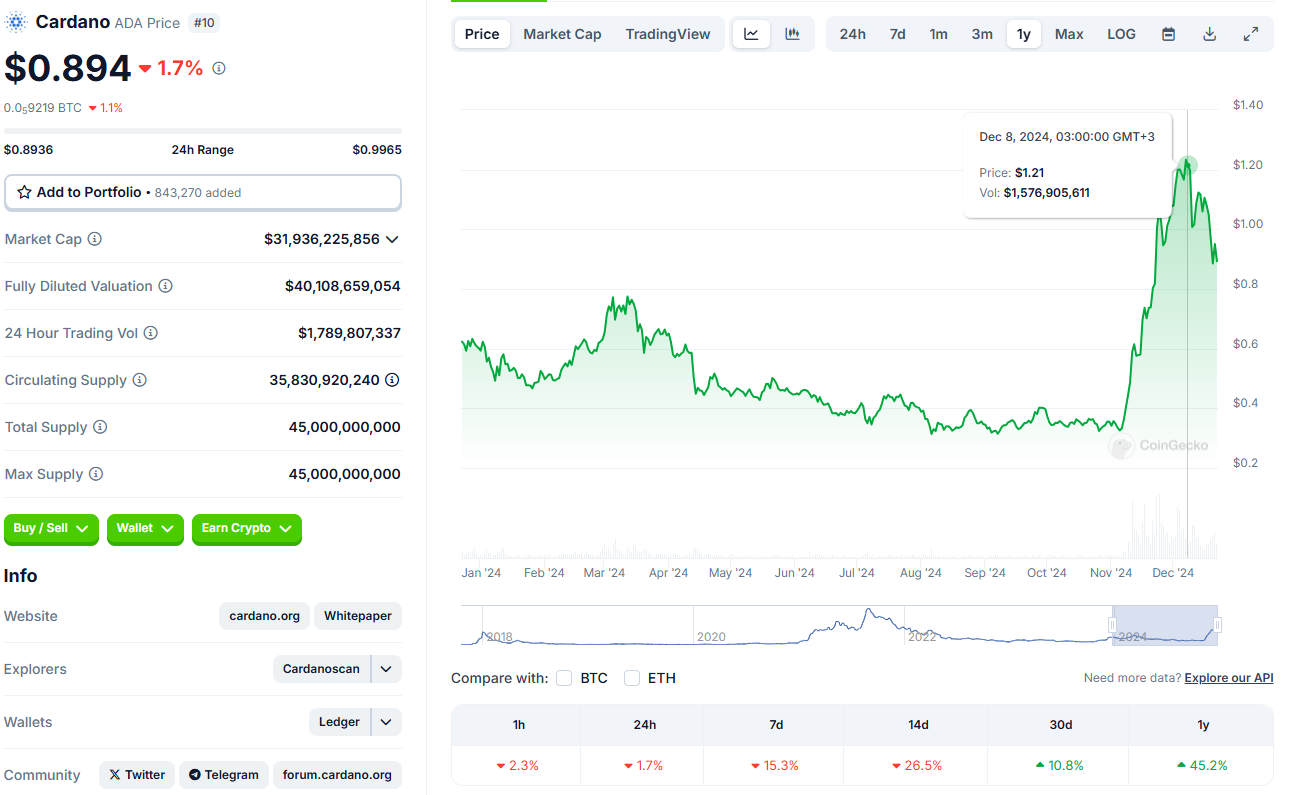
Task: Expand the Explorers dropdown arrow
Action: point(386,669)
